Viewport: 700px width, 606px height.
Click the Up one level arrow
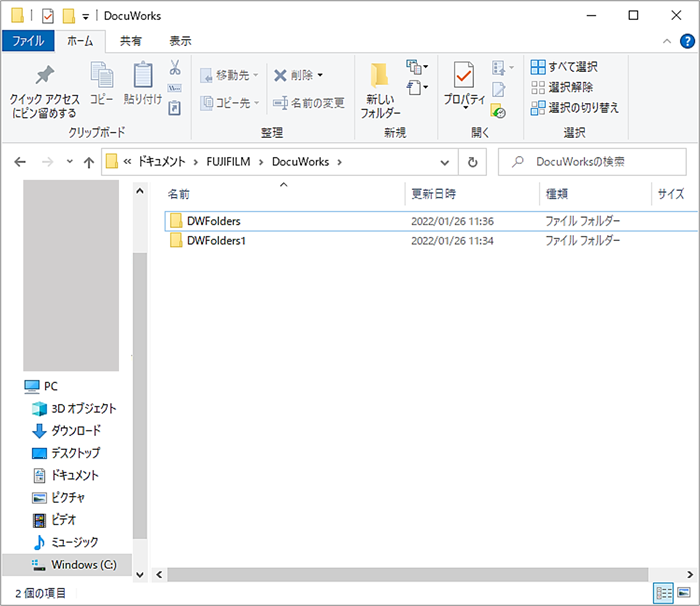89,162
